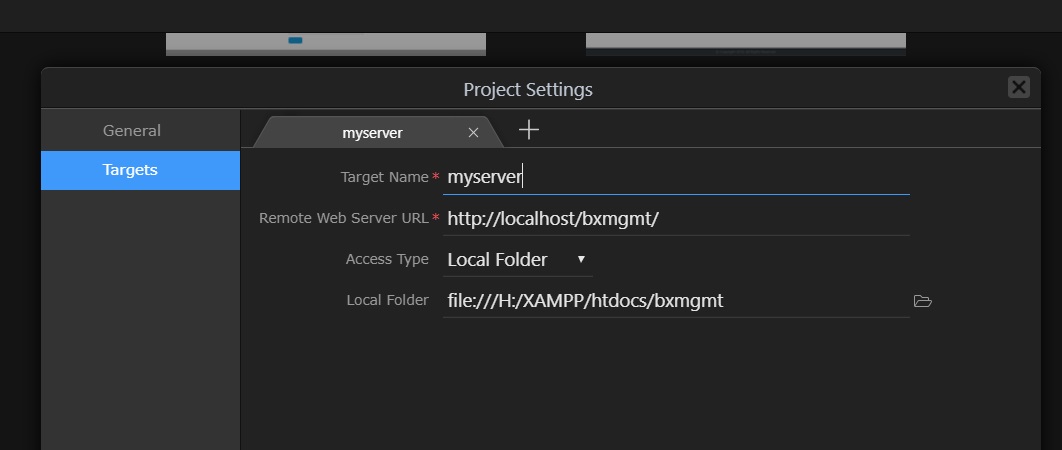The width and height of the screenshot is (1062, 450).
Task: Click the Local Folder label text
Action: point(387,300)
